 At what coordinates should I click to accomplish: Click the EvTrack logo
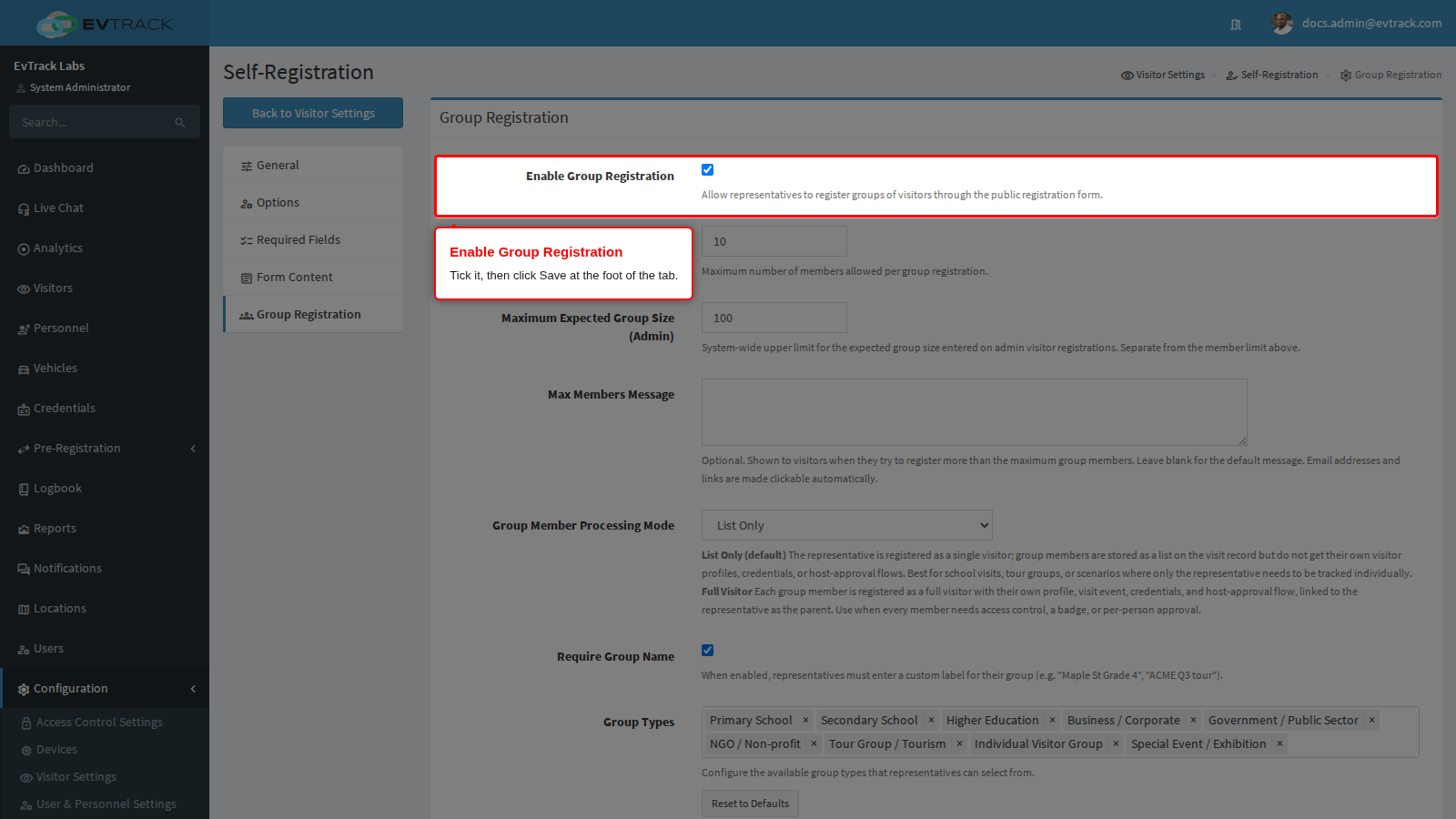coord(105,24)
